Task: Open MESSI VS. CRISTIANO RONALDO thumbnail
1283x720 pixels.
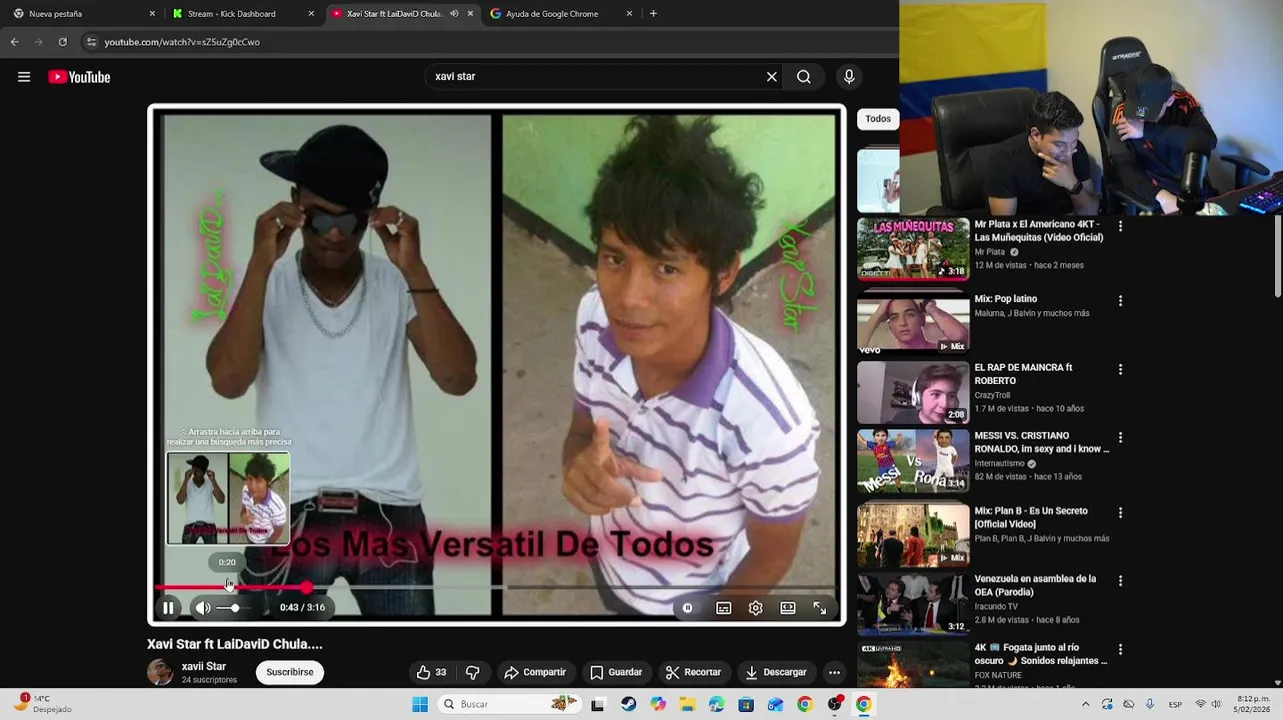Action: click(x=912, y=460)
